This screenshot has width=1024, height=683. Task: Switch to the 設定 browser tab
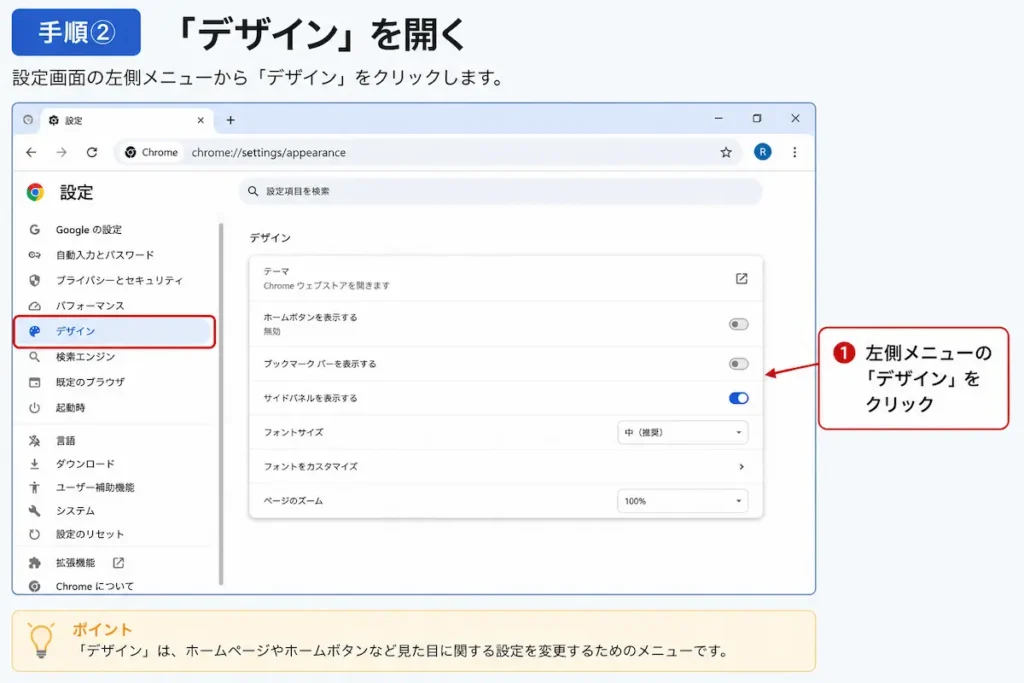point(125,120)
